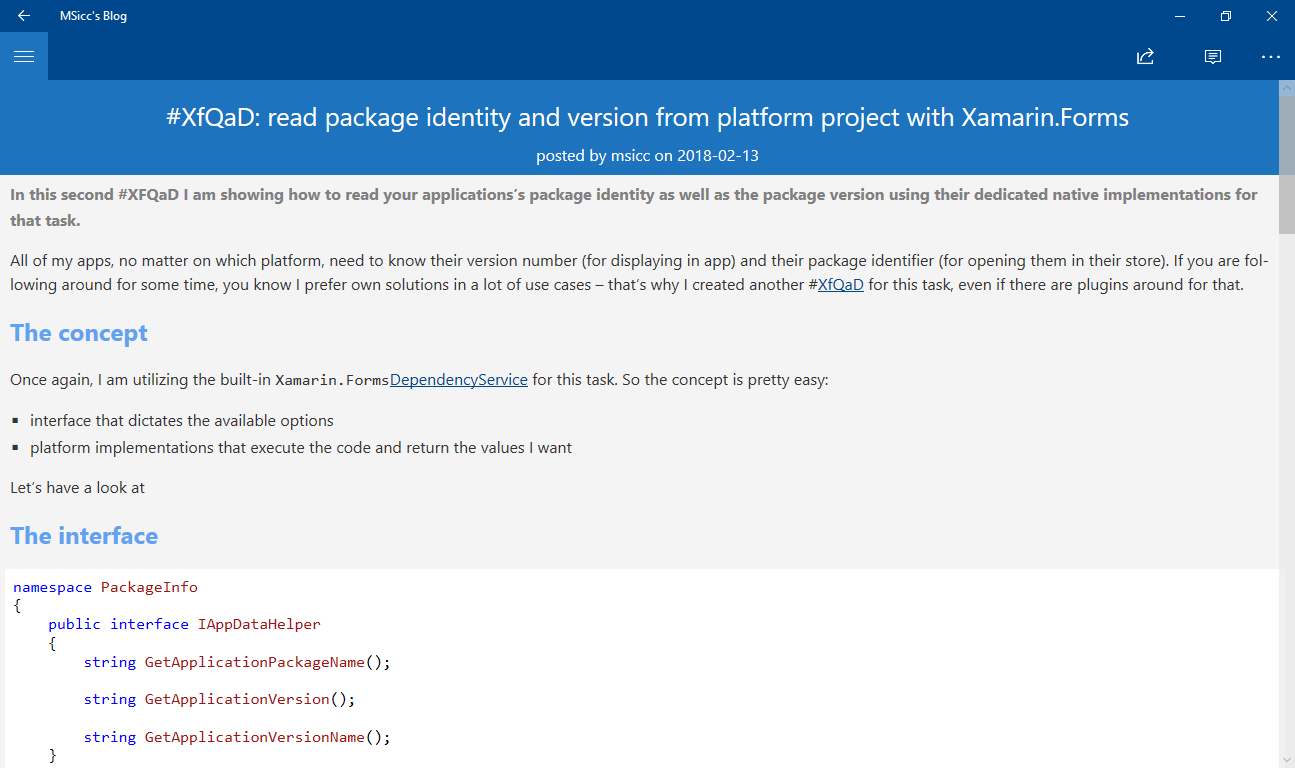The image size is (1295, 768).
Task: Click the GetApplicationPackageName code line
Action: point(237,662)
